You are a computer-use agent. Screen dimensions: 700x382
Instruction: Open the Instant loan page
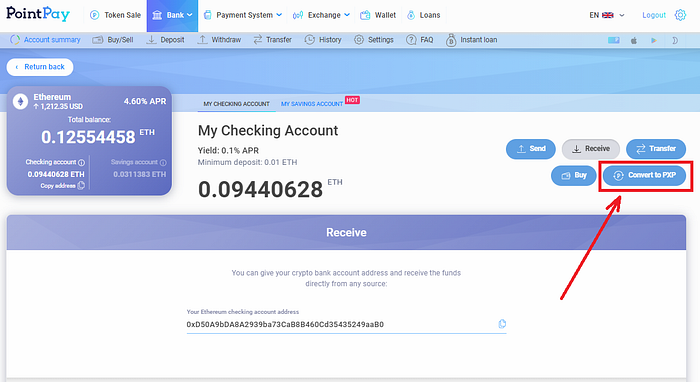coord(471,40)
